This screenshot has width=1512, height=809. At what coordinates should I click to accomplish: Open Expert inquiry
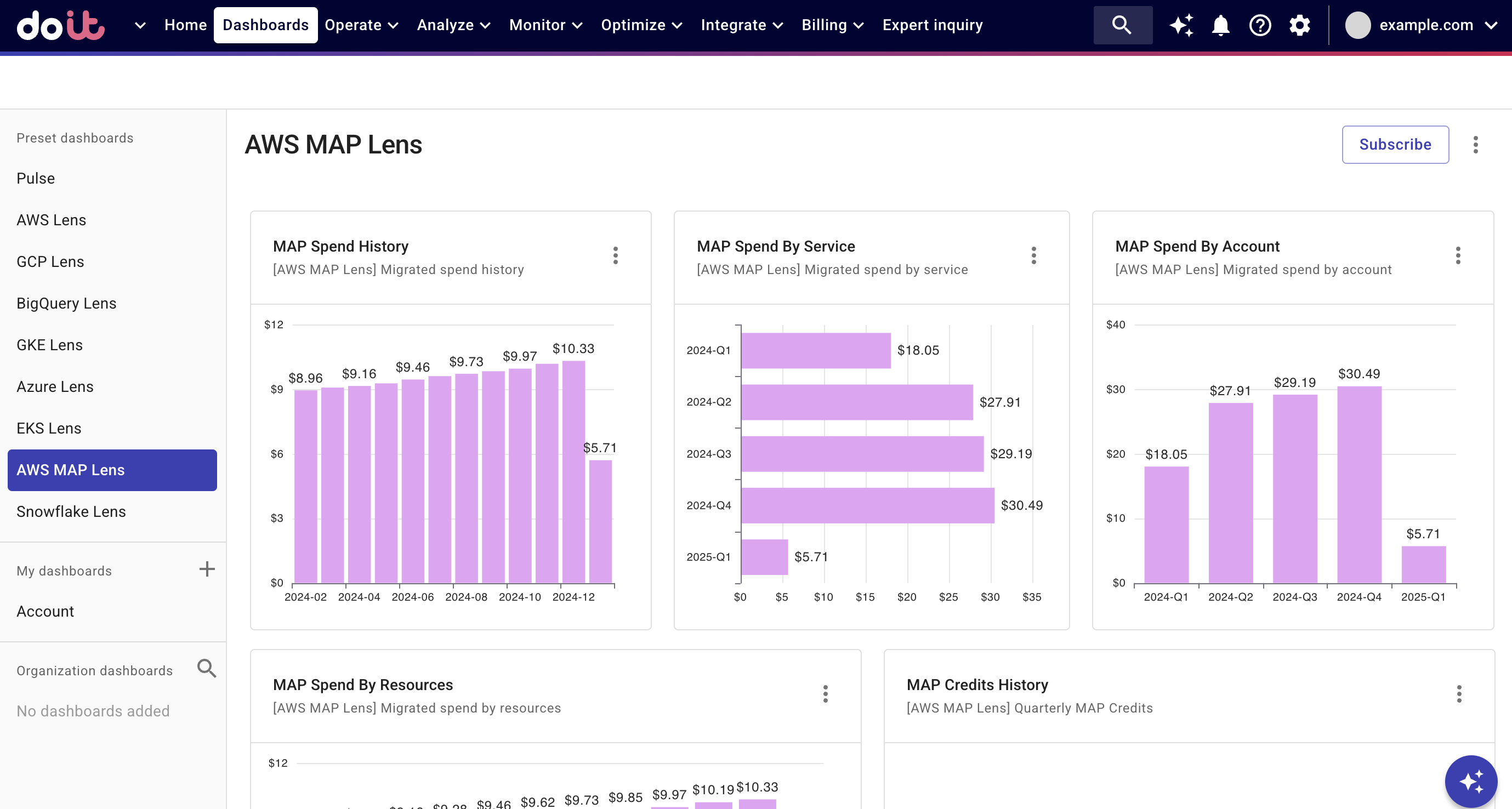pos(933,25)
